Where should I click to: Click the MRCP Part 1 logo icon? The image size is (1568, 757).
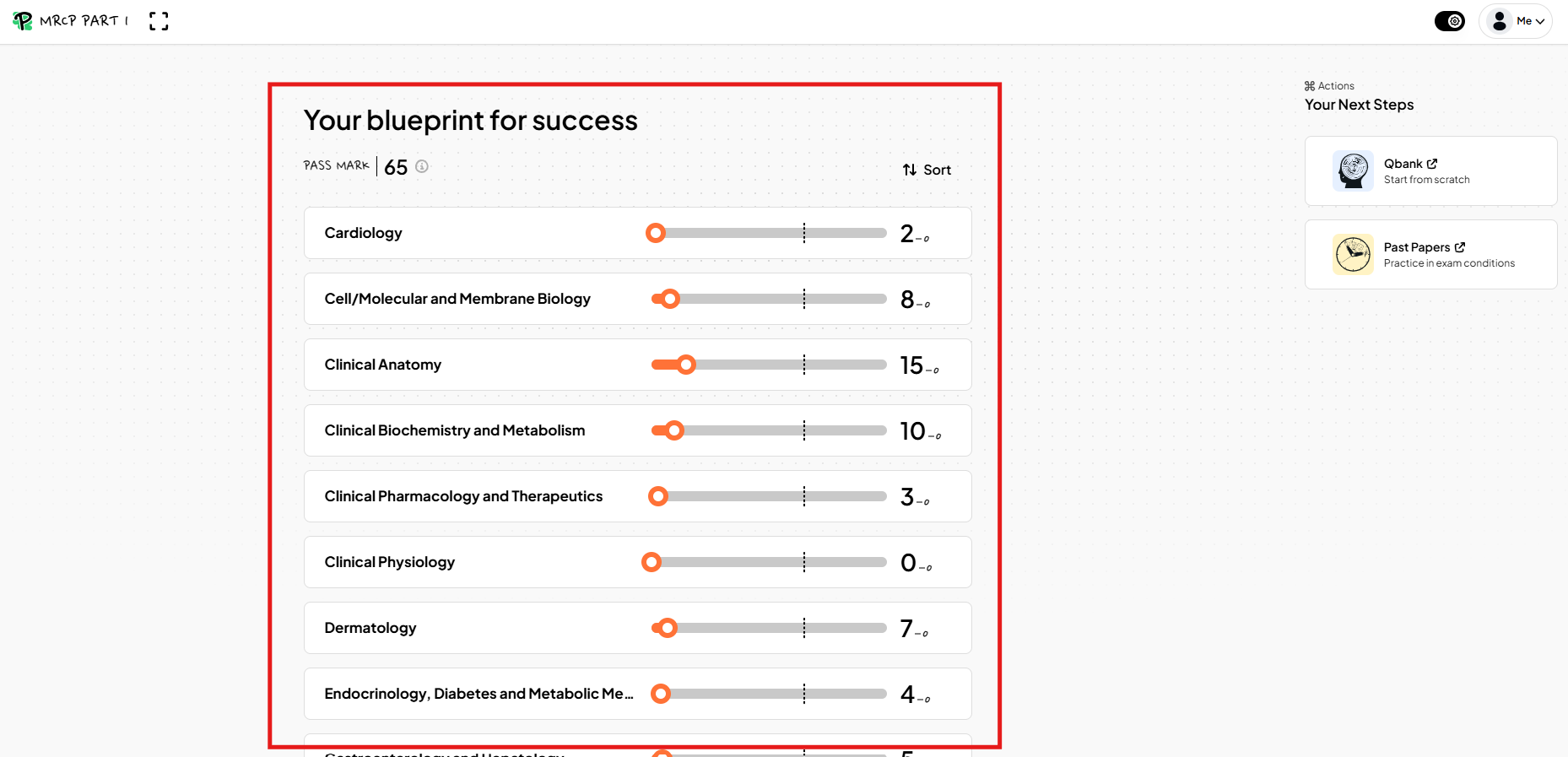(23, 21)
